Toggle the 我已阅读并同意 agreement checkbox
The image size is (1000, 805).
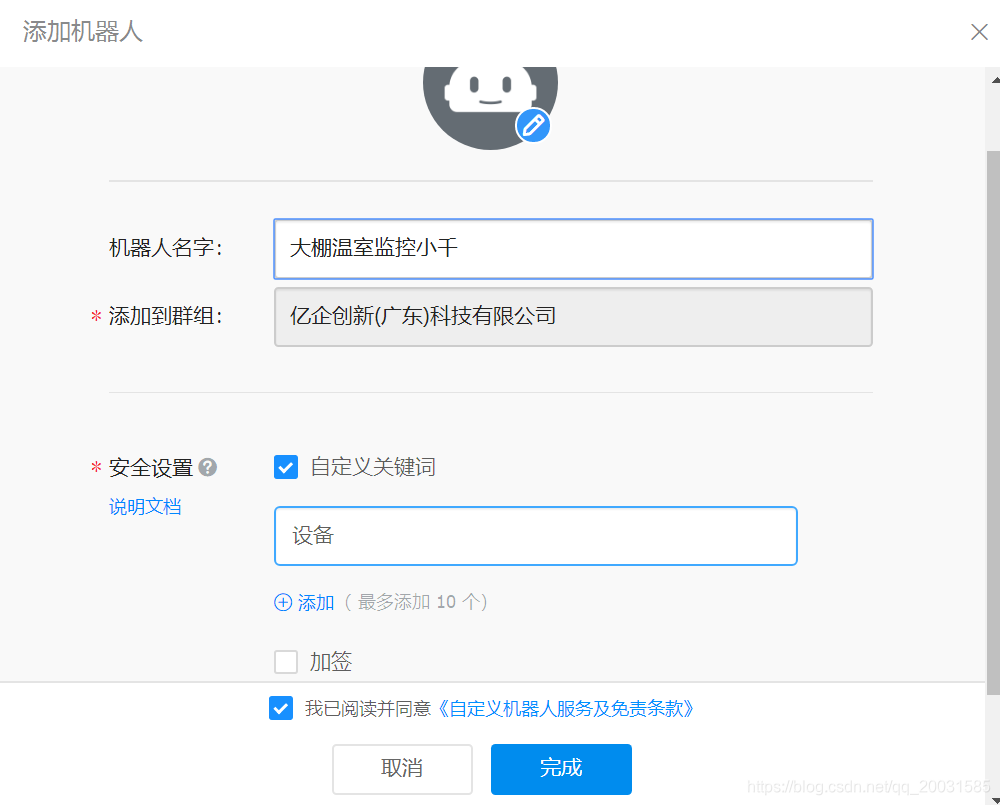281,708
